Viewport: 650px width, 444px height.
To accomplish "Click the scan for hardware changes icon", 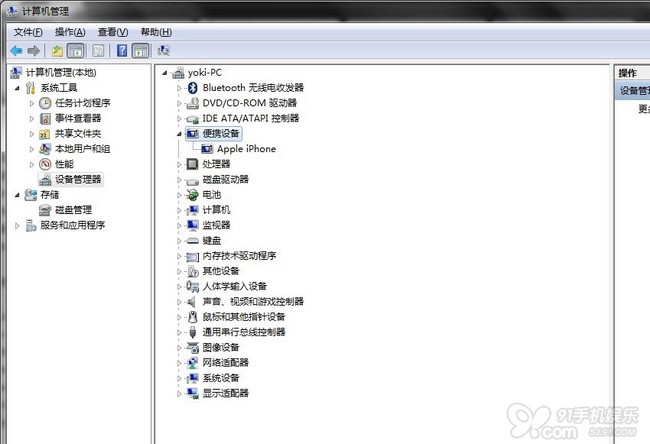I will click(163, 51).
